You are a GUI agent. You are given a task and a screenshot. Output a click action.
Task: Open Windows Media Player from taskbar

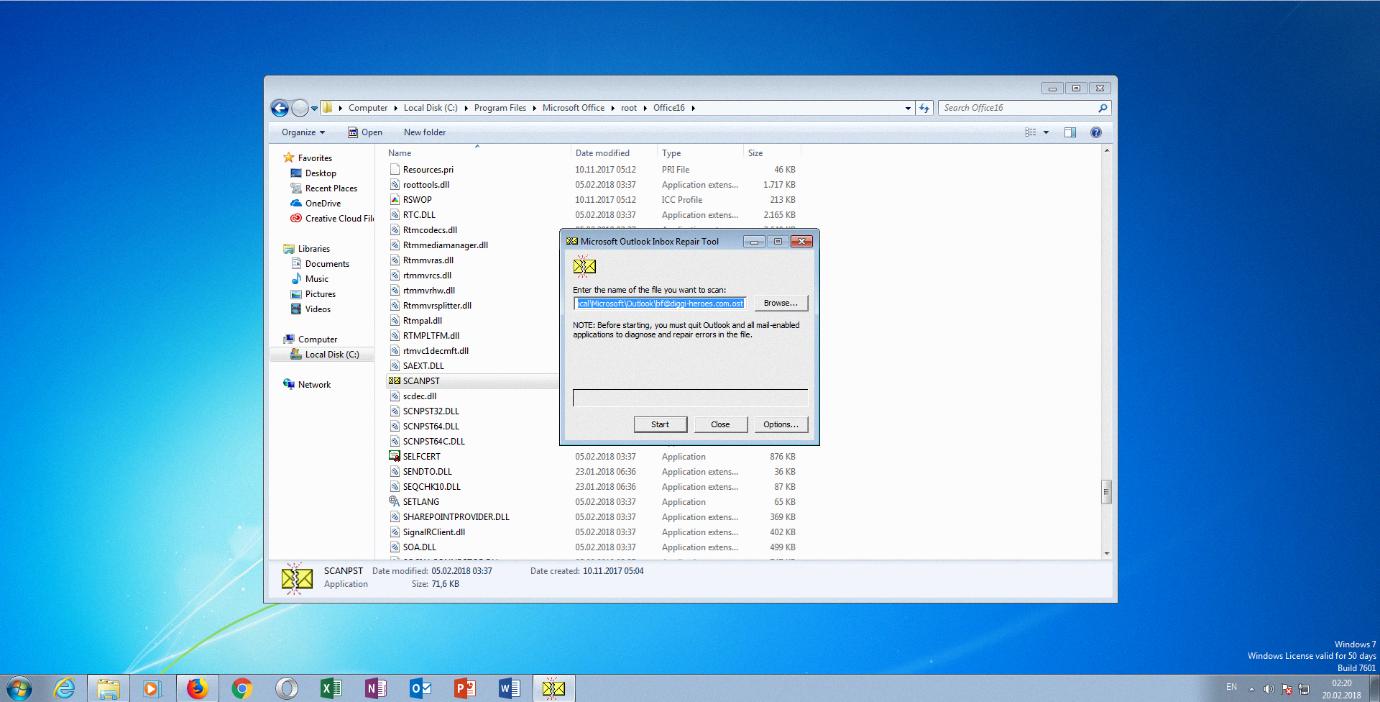pos(152,688)
